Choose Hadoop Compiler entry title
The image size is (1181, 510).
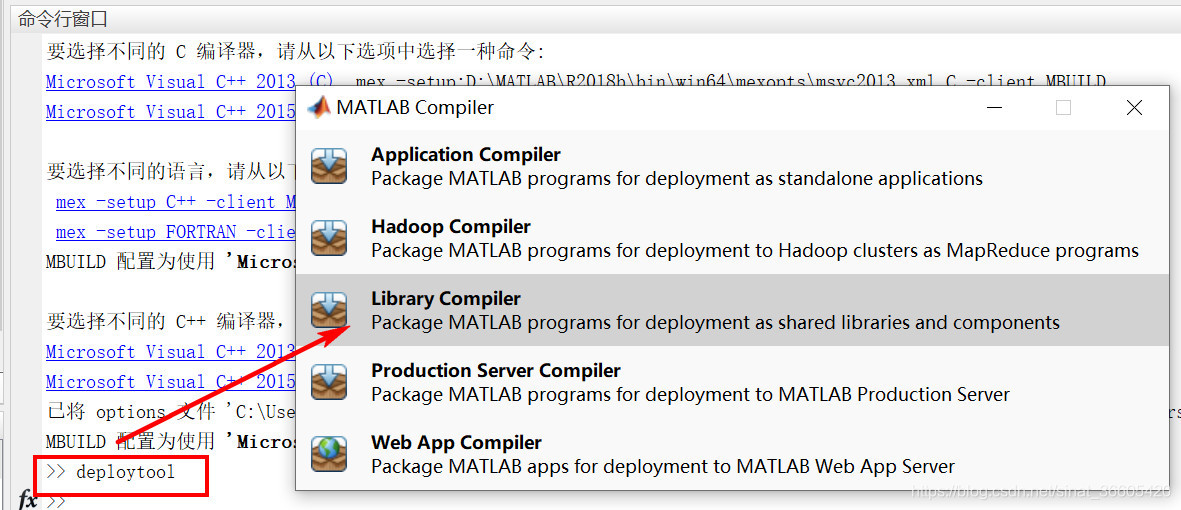coord(450,226)
